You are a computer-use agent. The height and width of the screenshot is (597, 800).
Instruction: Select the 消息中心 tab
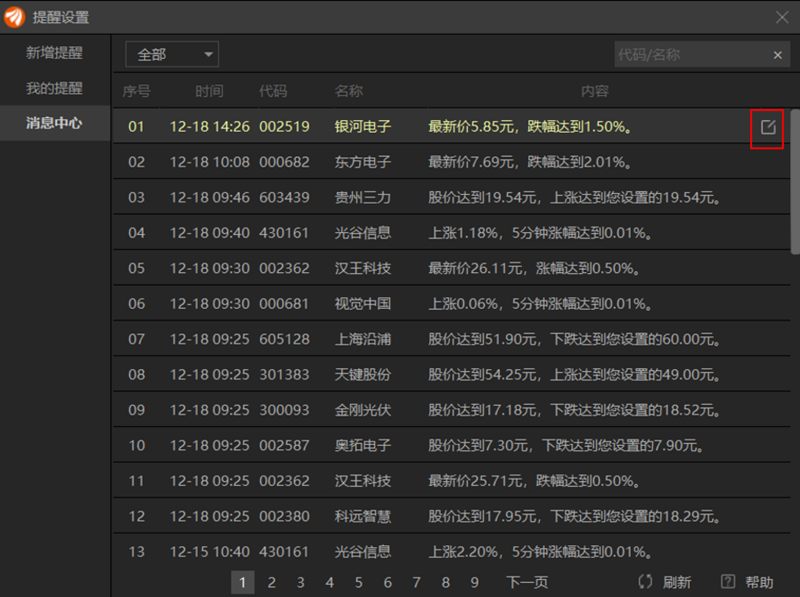coord(54,123)
